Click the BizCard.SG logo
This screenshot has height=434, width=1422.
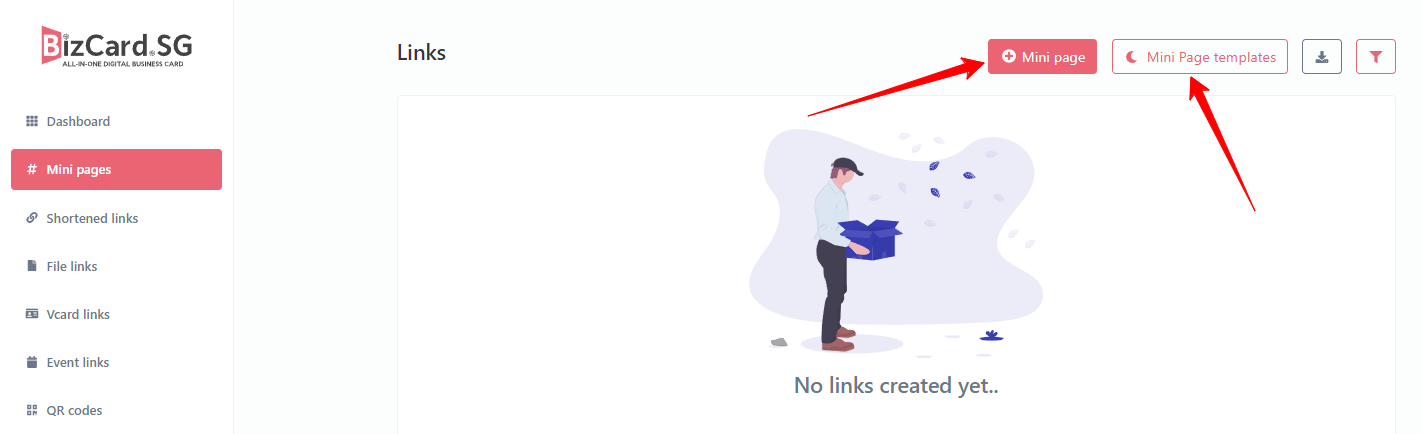(116, 46)
